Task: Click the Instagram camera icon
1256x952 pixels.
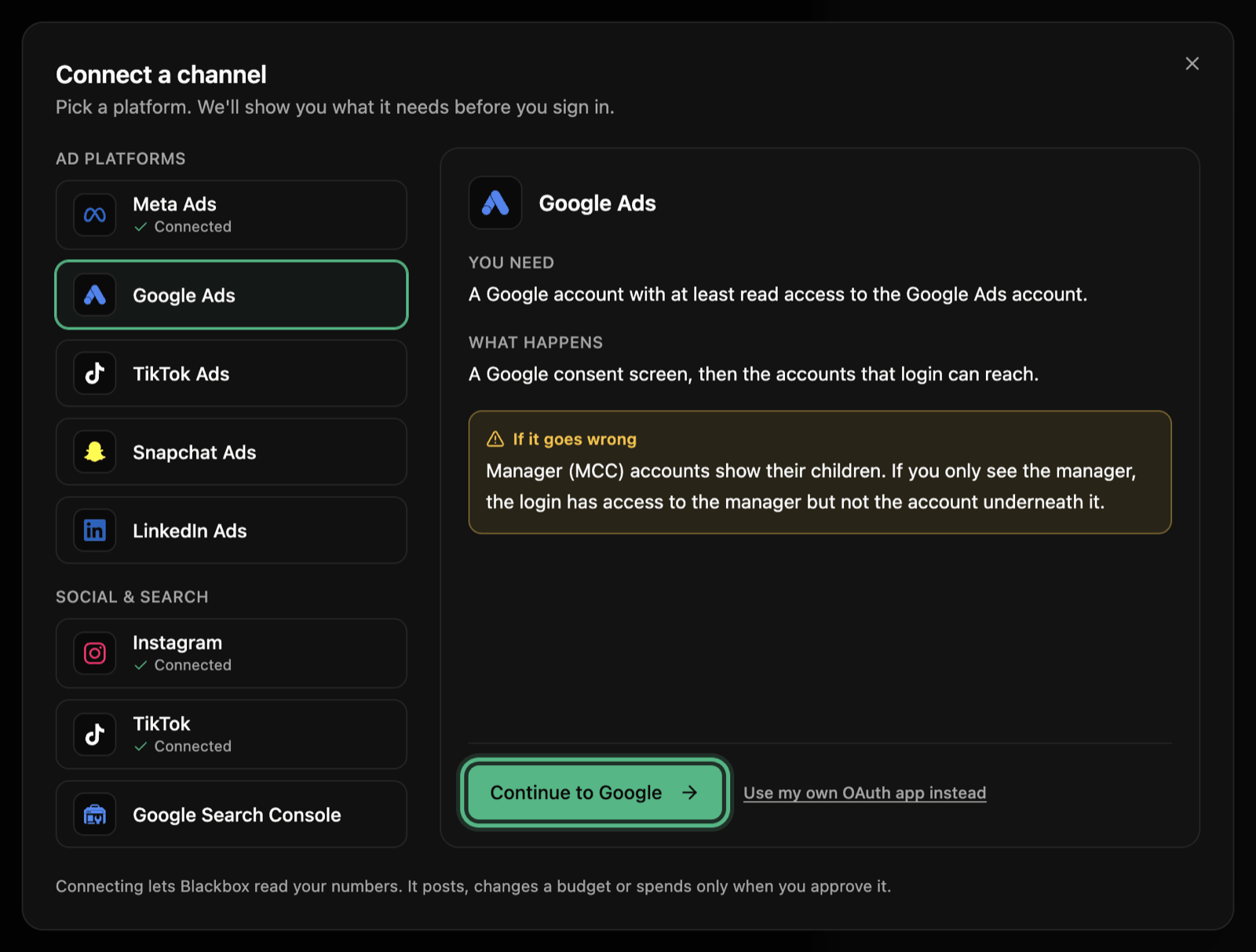Action: [x=95, y=653]
